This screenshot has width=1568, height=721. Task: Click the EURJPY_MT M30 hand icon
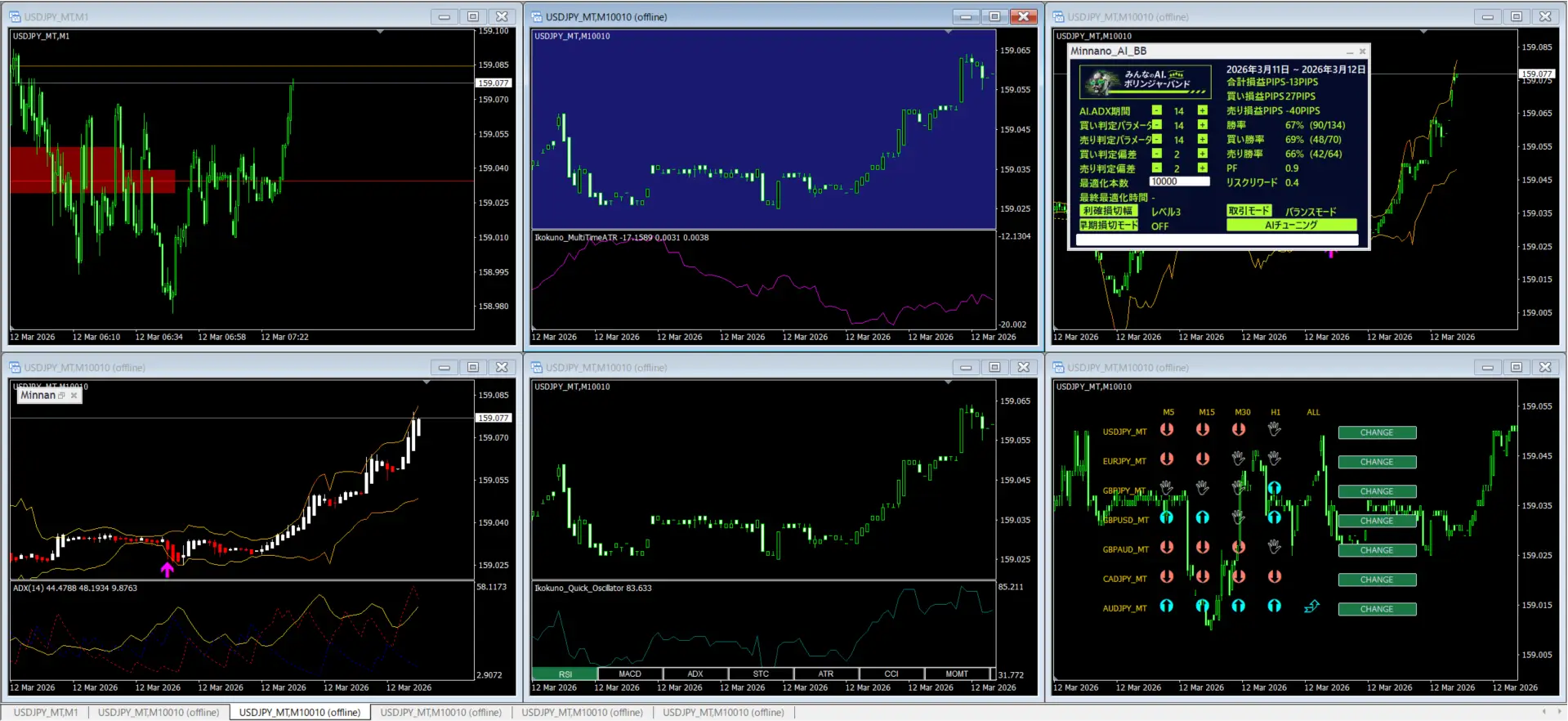(x=1239, y=459)
